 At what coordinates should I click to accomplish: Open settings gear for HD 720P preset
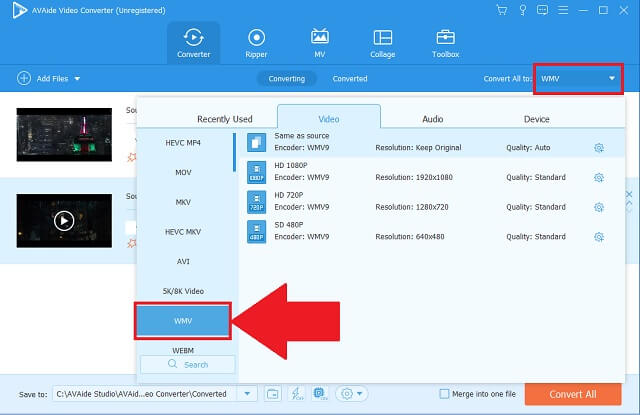point(599,207)
